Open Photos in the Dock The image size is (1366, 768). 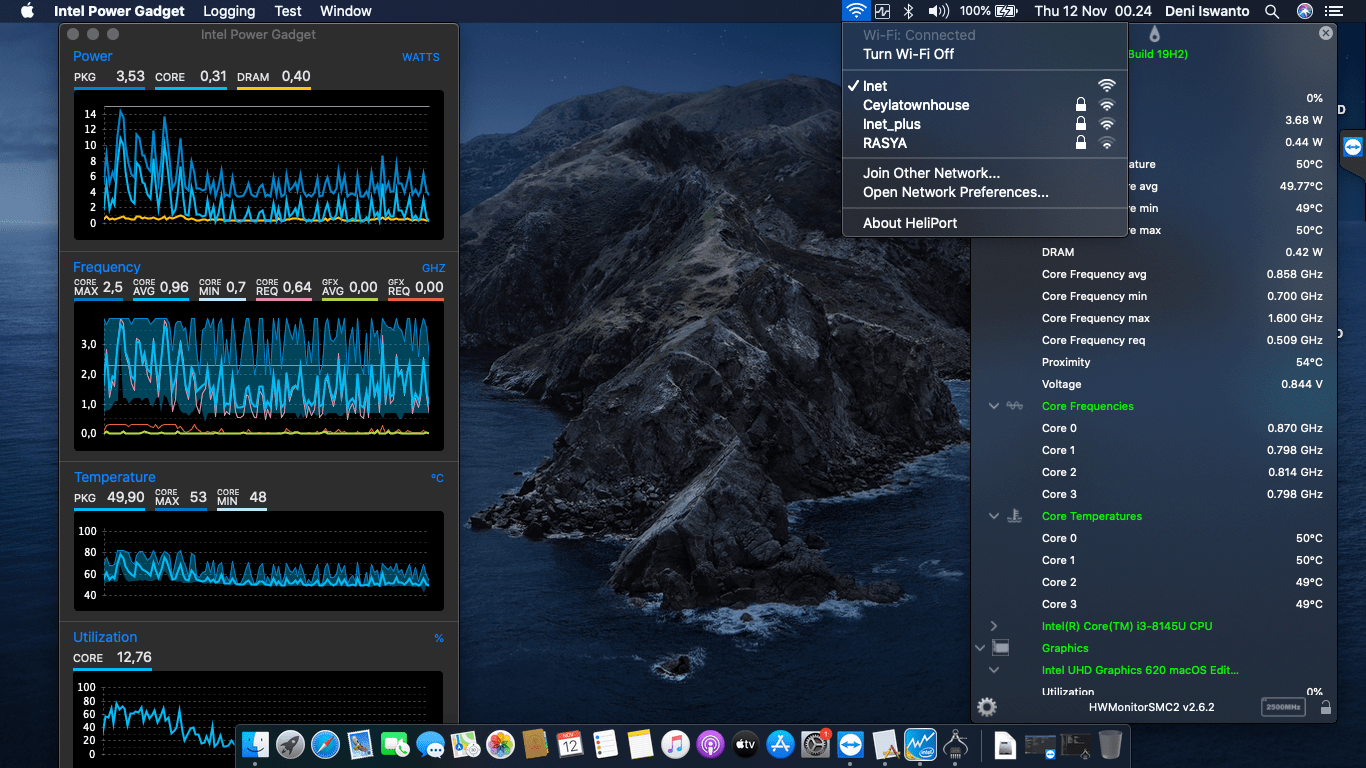pyautogui.click(x=500, y=744)
